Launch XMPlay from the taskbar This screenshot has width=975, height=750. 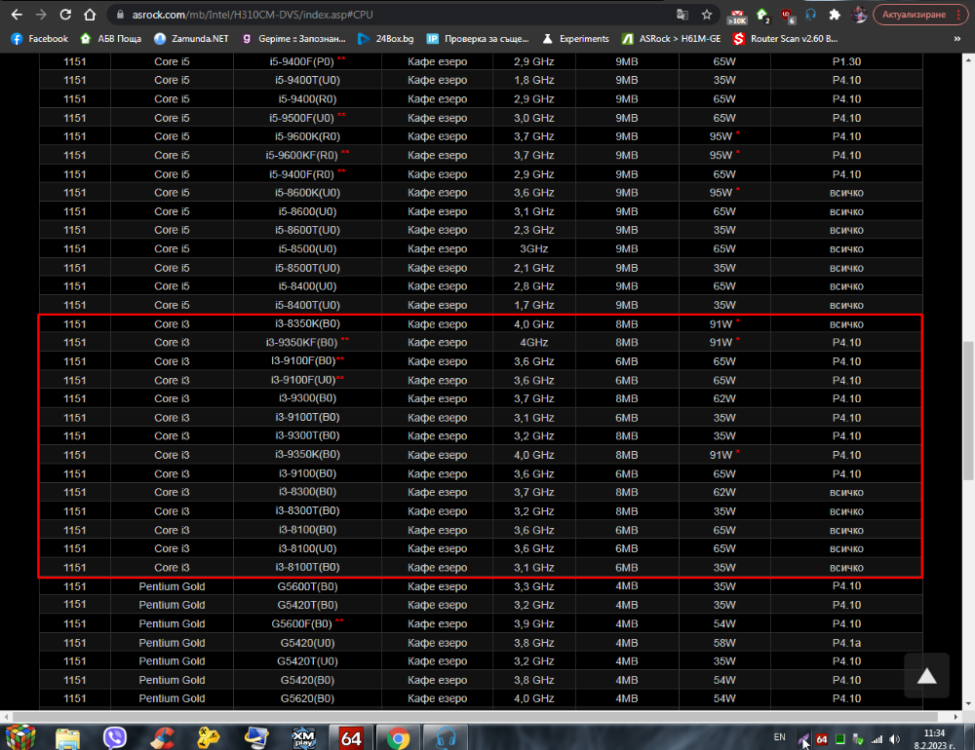coord(303,738)
